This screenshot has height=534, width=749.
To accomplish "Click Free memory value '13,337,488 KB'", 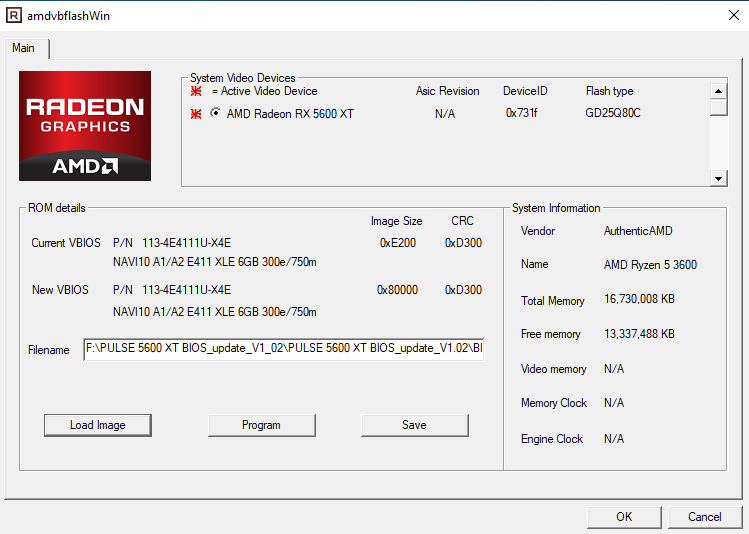I will pos(639,334).
